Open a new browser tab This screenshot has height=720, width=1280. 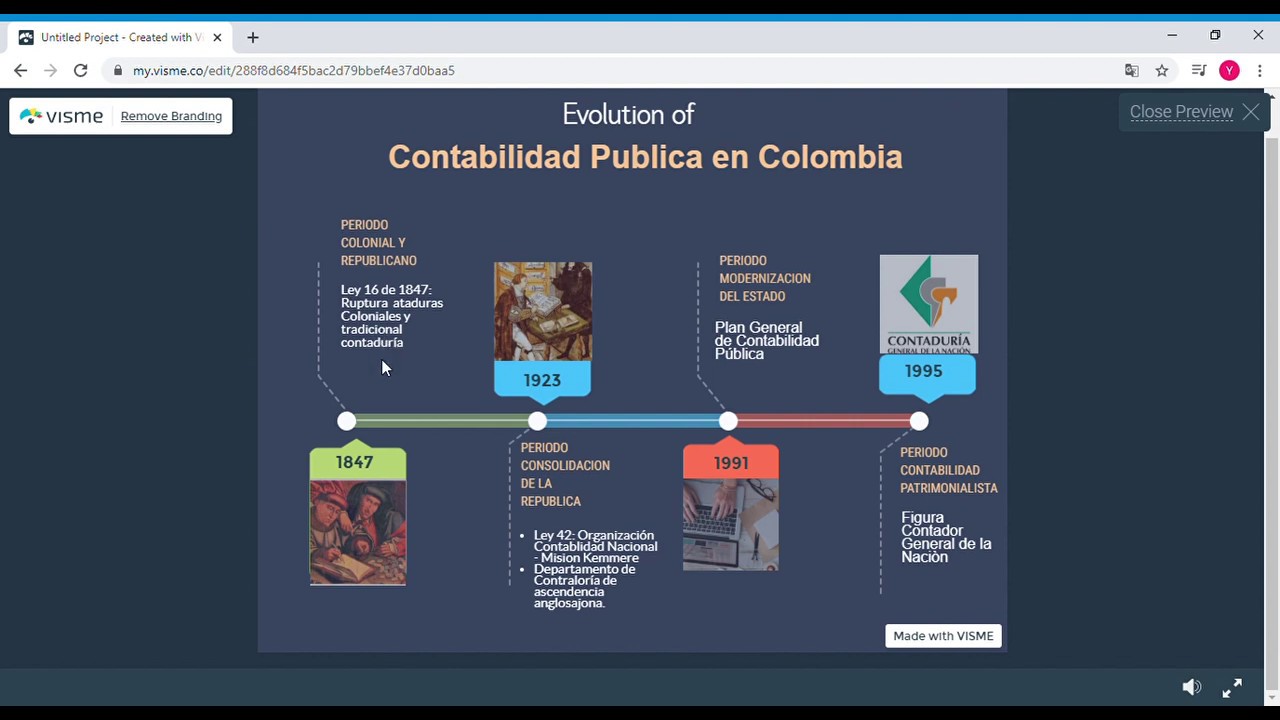[x=253, y=37]
